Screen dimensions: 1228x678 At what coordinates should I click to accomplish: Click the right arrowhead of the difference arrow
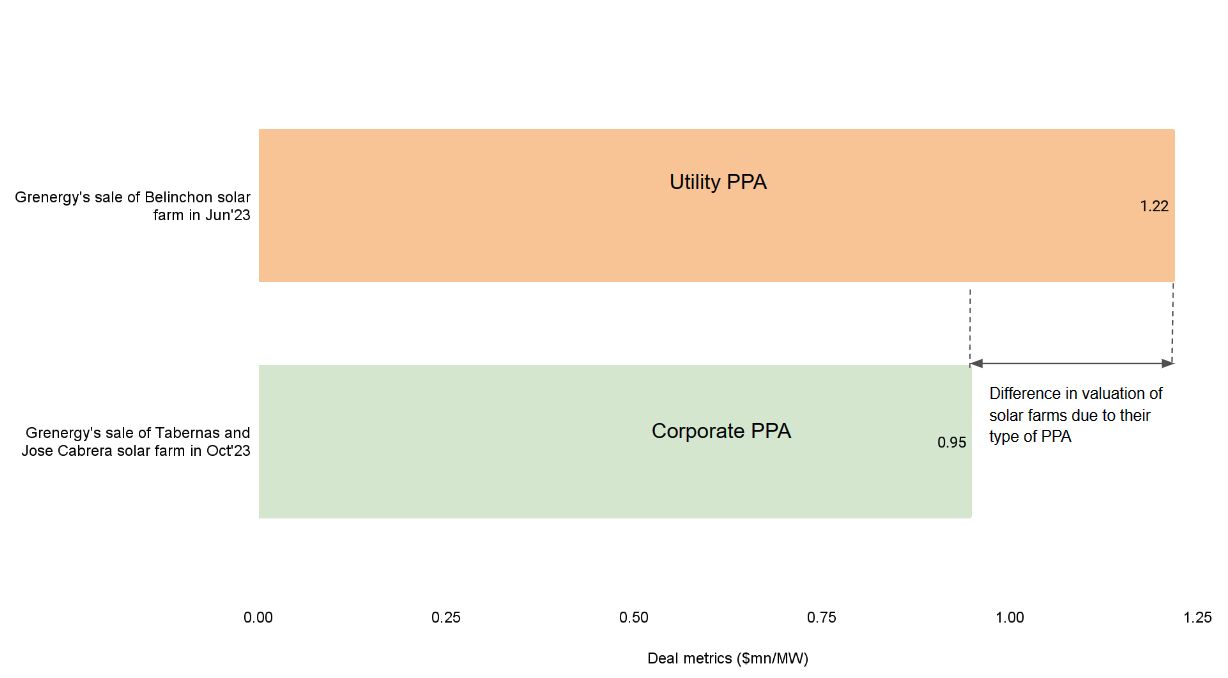[x=1167, y=363]
